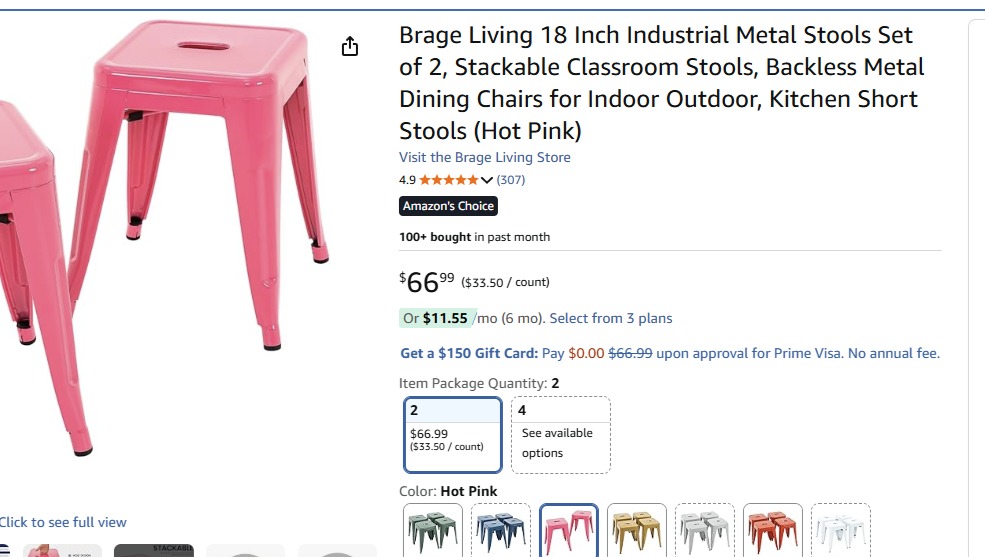Visit the Brage Living Store

pos(485,157)
